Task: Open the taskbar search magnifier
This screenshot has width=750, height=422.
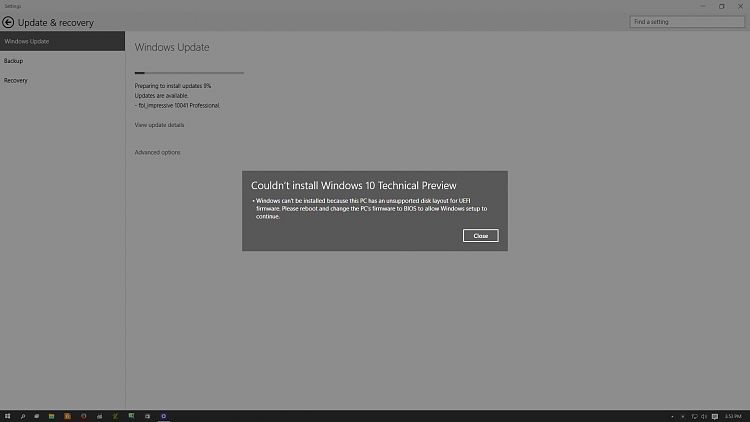Action: click(x=22, y=416)
